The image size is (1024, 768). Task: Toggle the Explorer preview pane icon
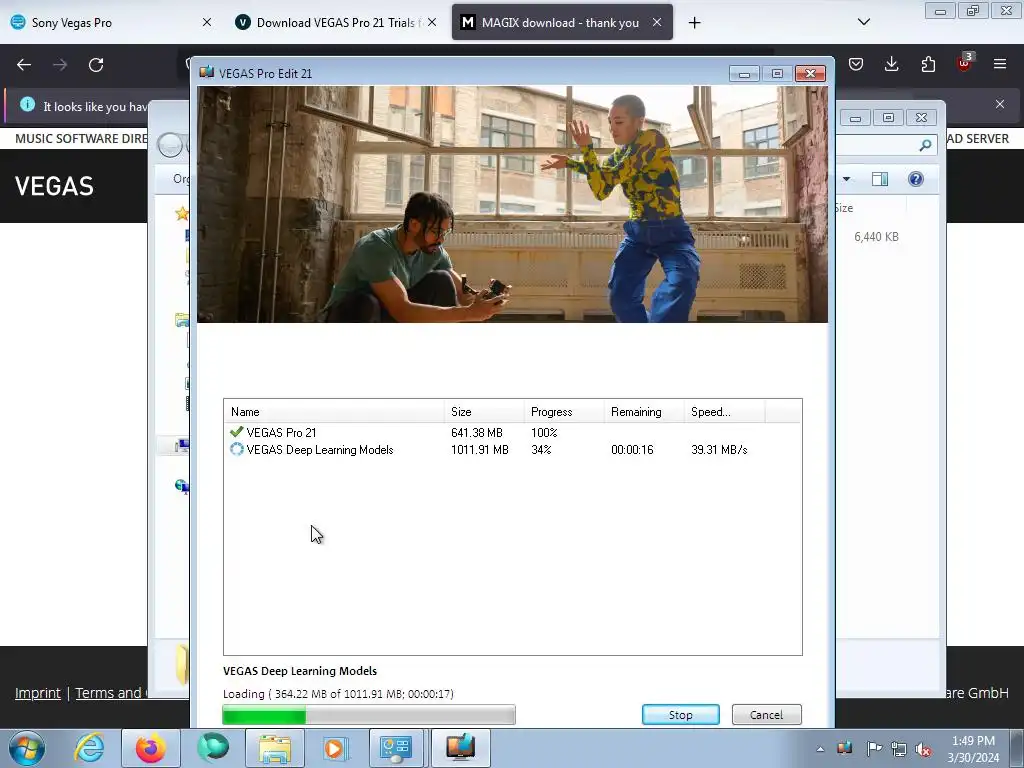point(880,179)
